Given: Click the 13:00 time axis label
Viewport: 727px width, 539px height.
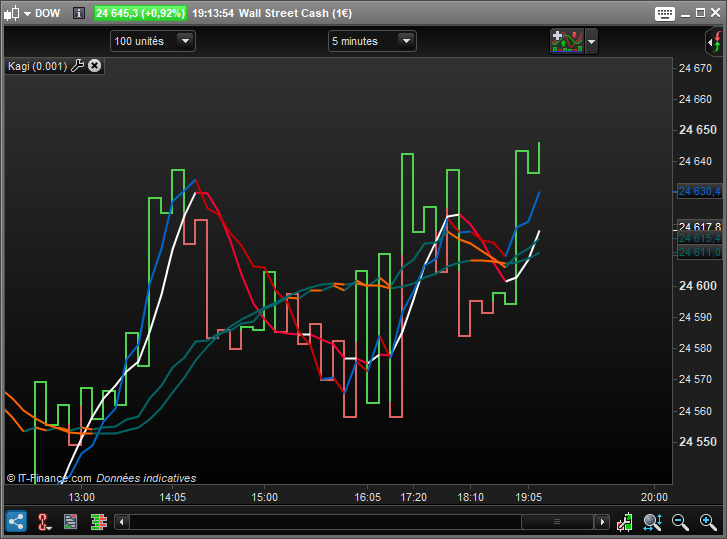Looking at the screenshot, I should click(82, 497).
